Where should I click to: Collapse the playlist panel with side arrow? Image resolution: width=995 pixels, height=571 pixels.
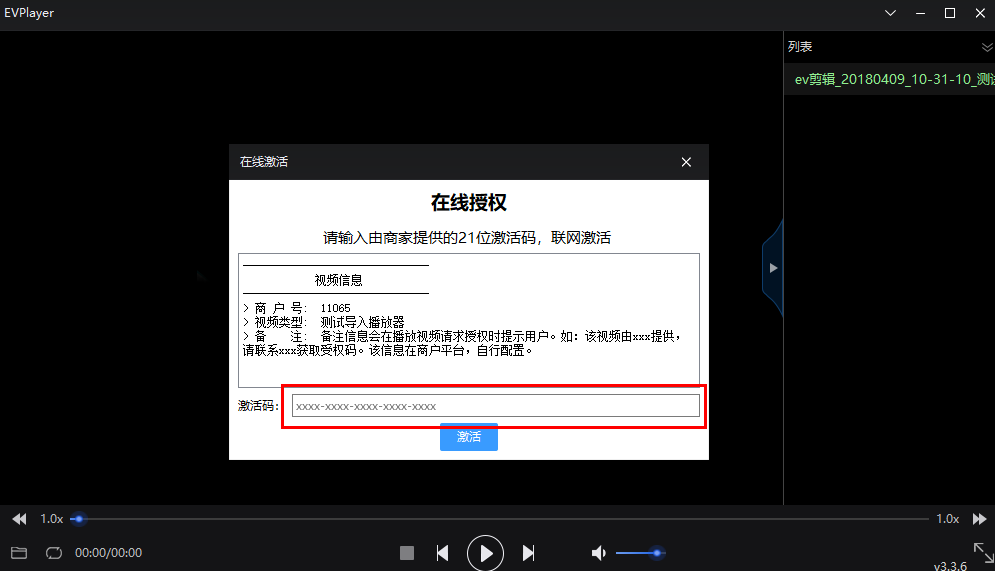(773, 268)
